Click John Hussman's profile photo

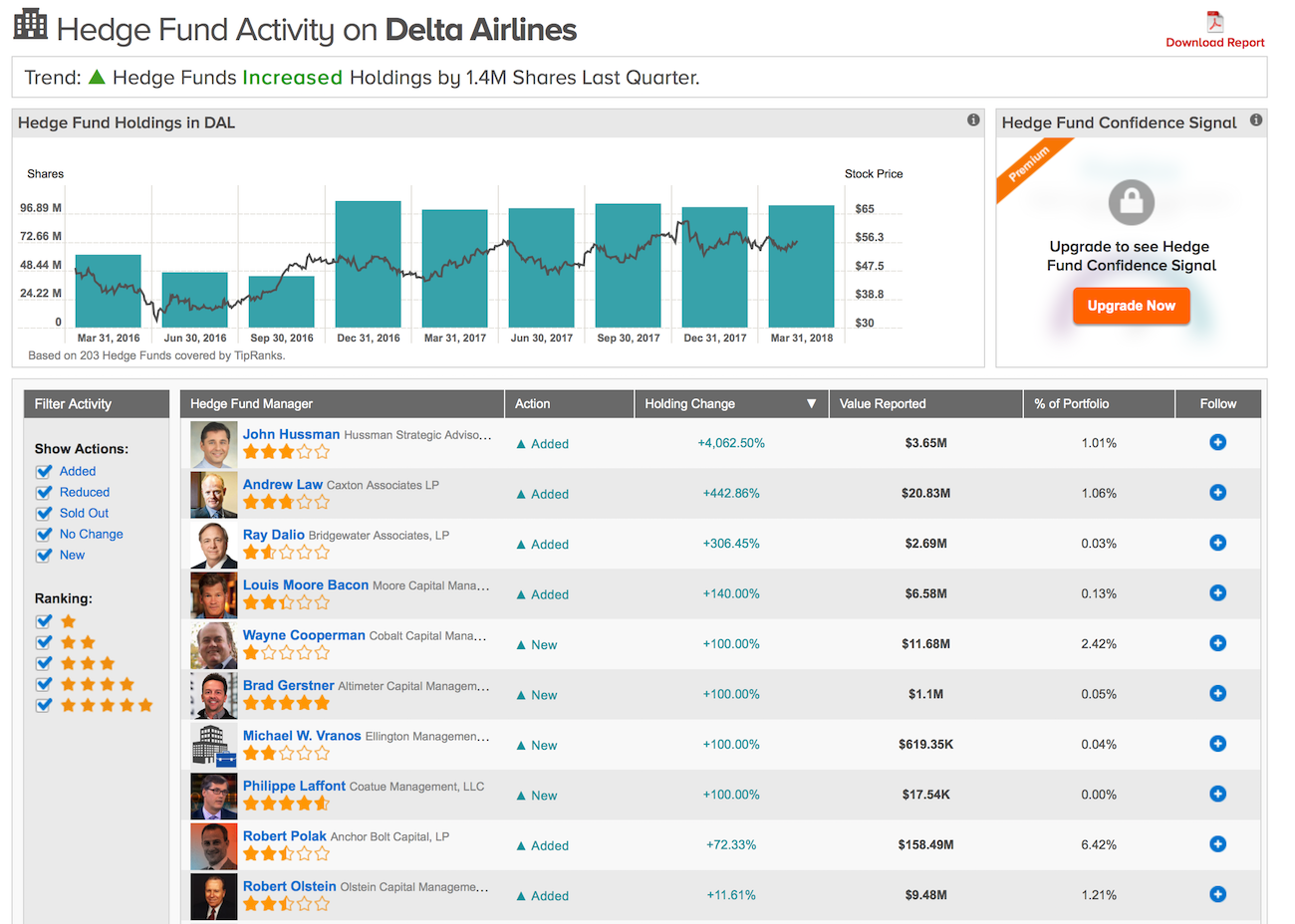214,445
